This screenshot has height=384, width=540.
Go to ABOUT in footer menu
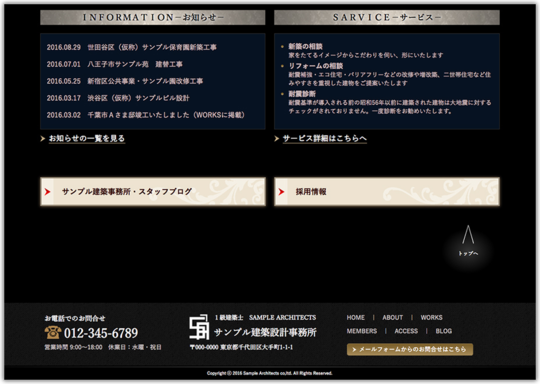pyautogui.click(x=392, y=318)
